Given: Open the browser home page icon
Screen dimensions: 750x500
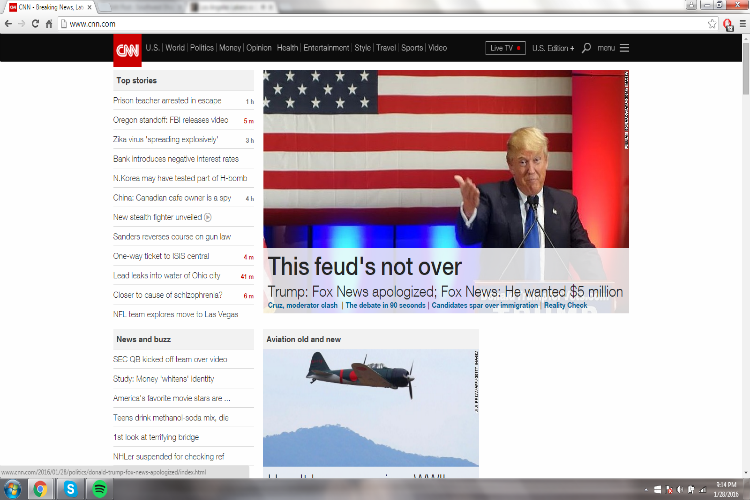Looking at the screenshot, I should pyautogui.click(x=49, y=23).
